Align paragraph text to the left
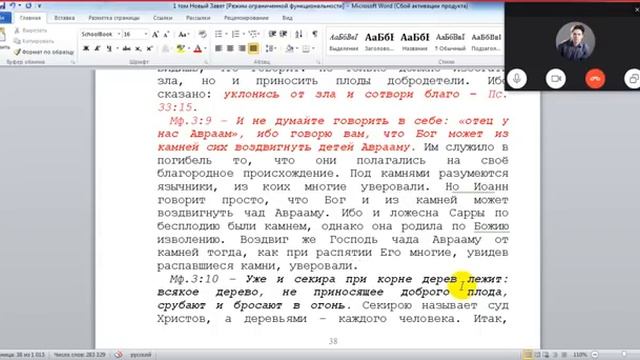640x360 pixels. coord(219,49)
